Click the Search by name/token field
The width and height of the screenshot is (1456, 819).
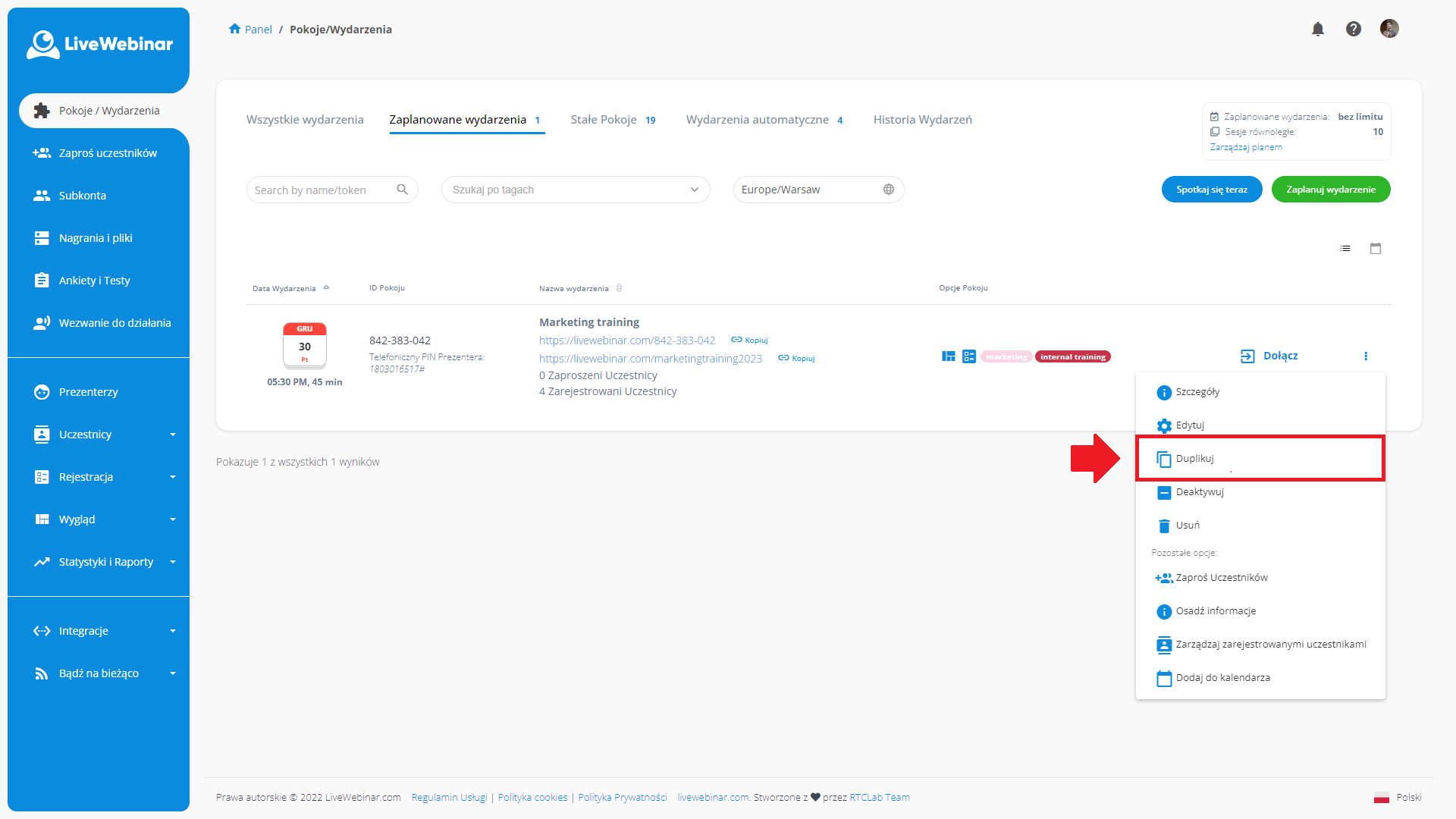[326, 190]
